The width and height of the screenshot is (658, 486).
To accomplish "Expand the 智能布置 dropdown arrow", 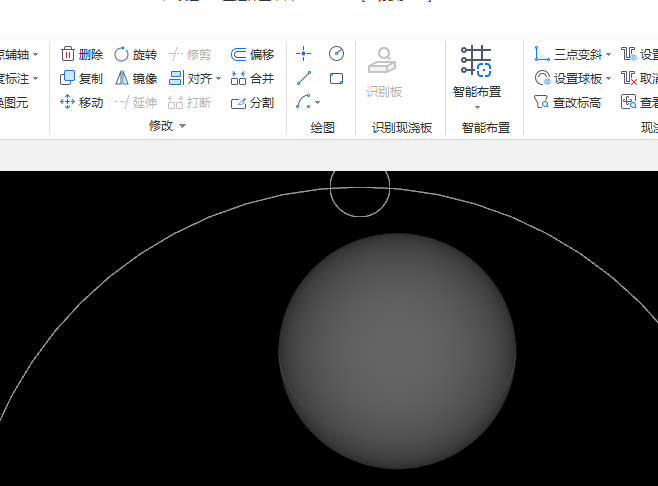I will (477, 107).
